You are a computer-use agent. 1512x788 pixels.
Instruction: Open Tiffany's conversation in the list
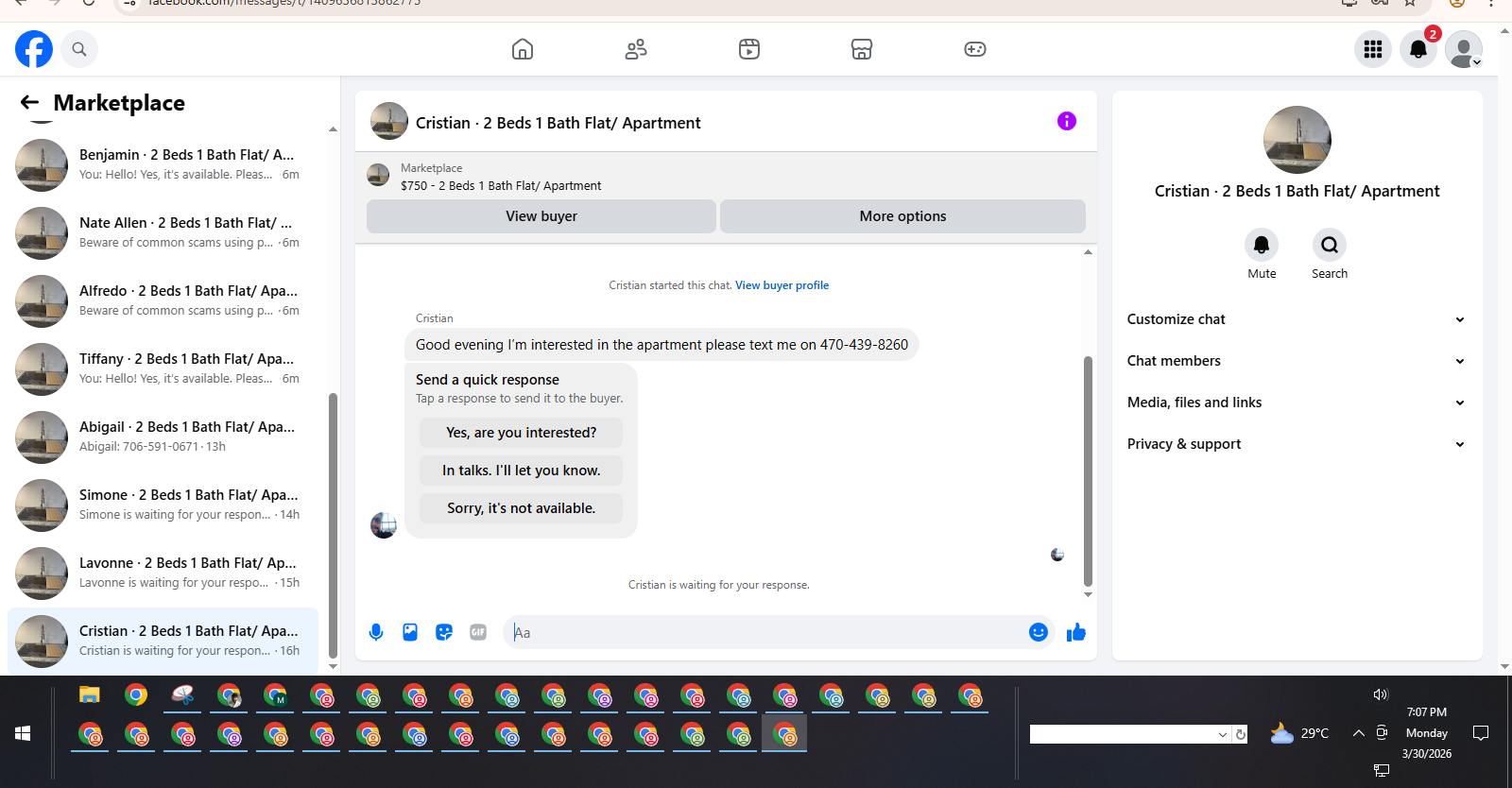coord(163,368)
